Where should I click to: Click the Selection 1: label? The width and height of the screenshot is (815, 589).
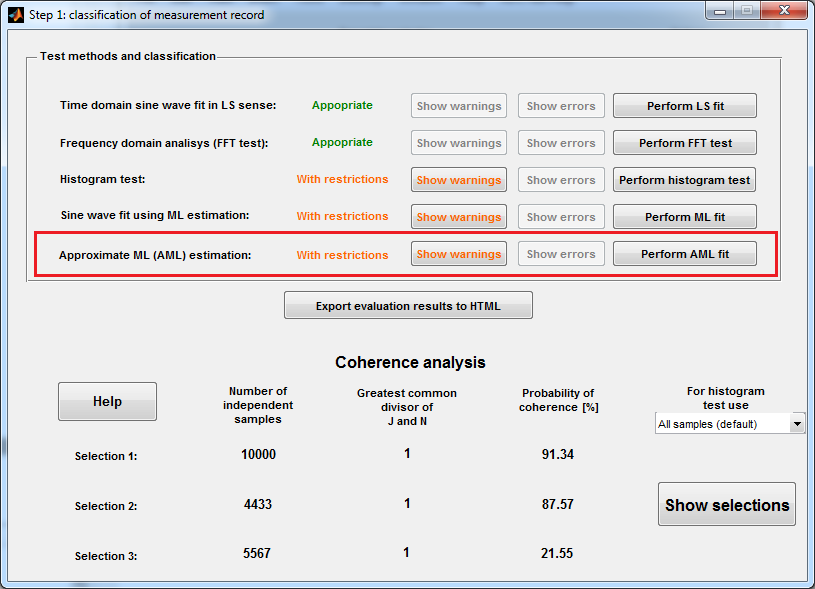106,456
